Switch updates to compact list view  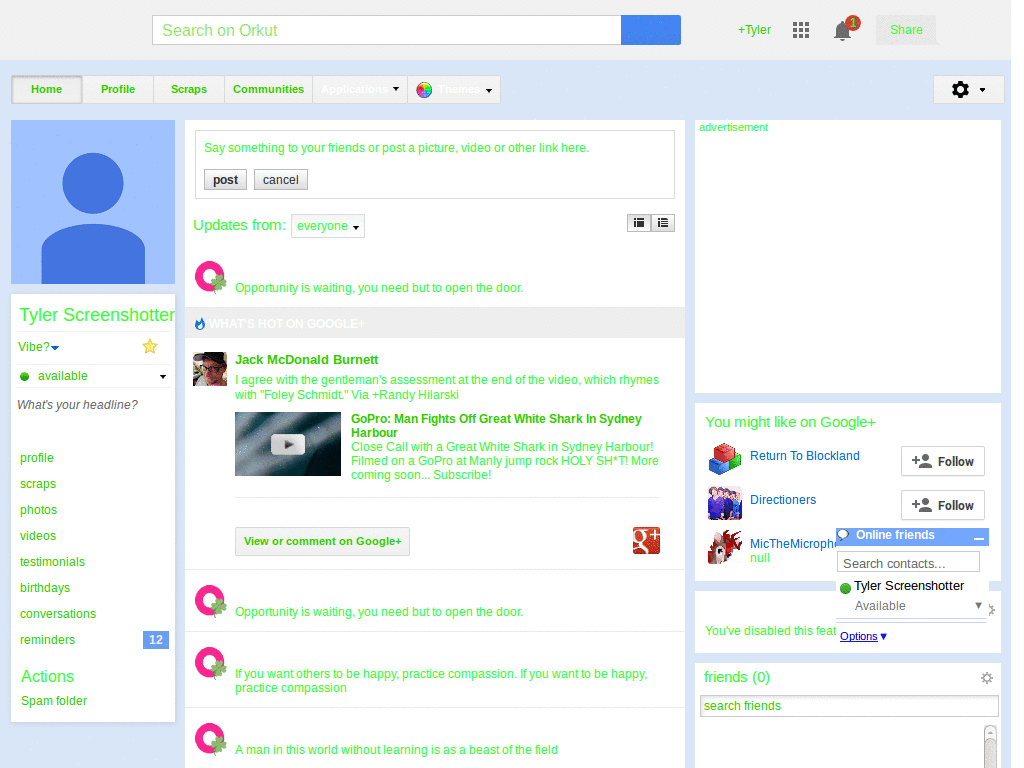(x=639, y=223)
